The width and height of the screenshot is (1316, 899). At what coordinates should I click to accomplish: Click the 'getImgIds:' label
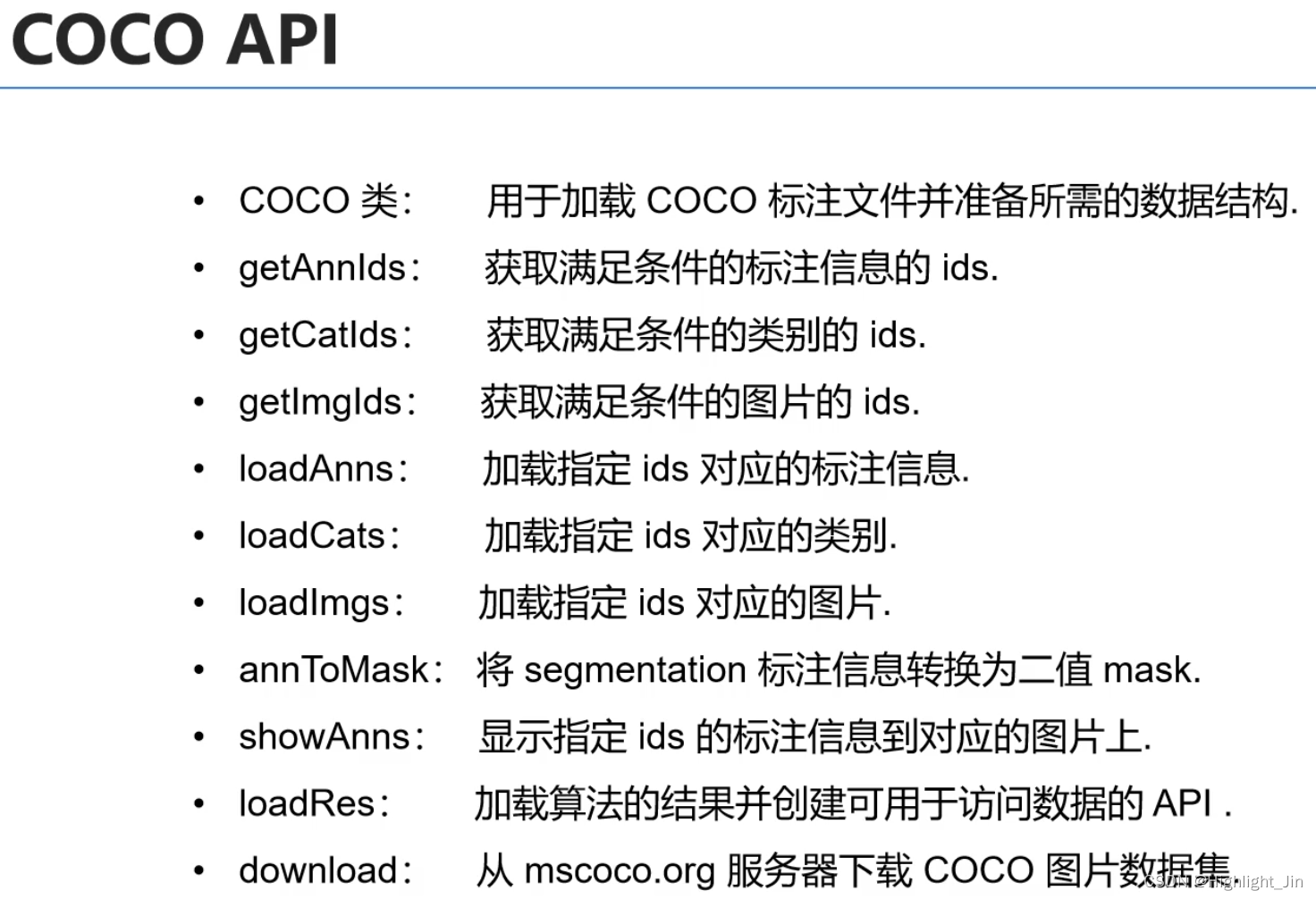click(x=327, y=402)
